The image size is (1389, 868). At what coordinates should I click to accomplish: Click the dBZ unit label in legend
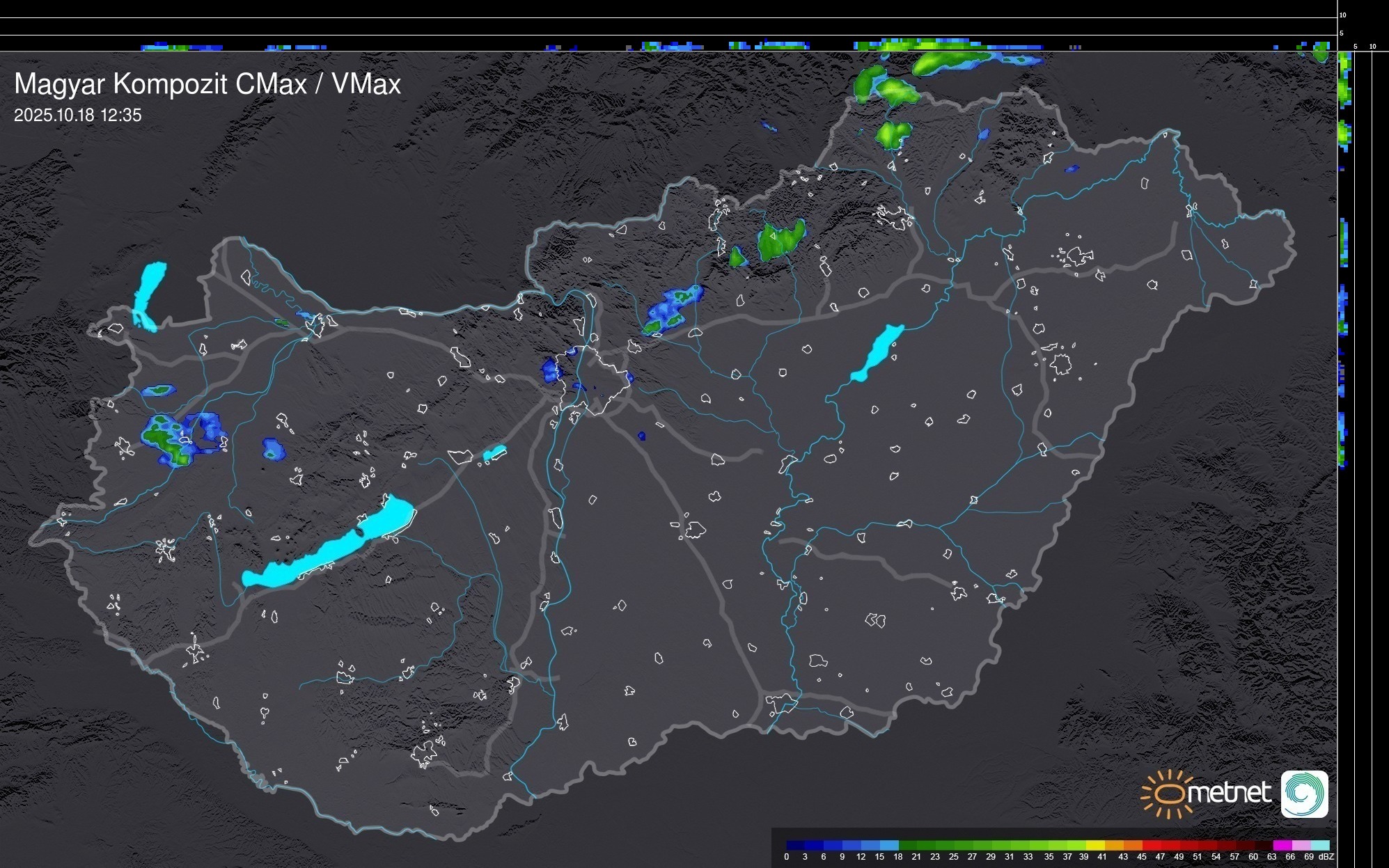point(1326,857)
